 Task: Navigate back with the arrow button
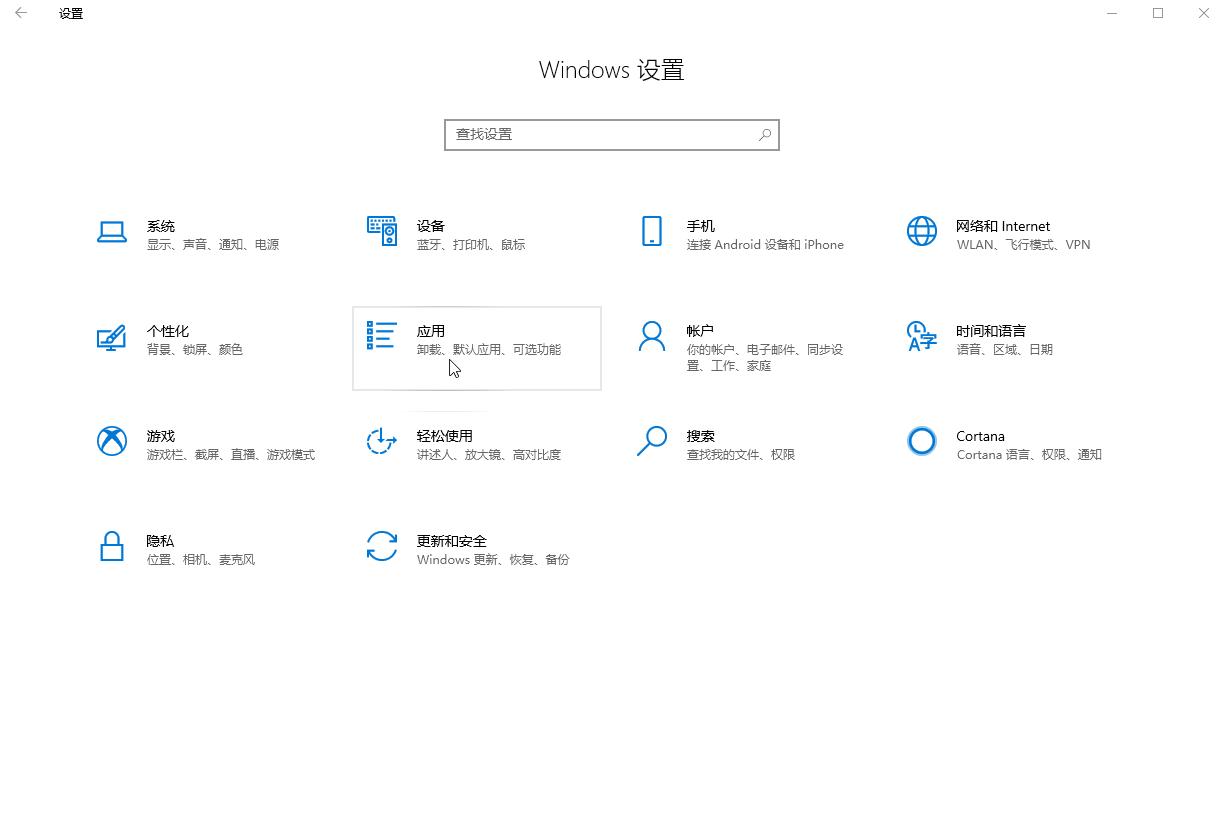tap(20, 13)
